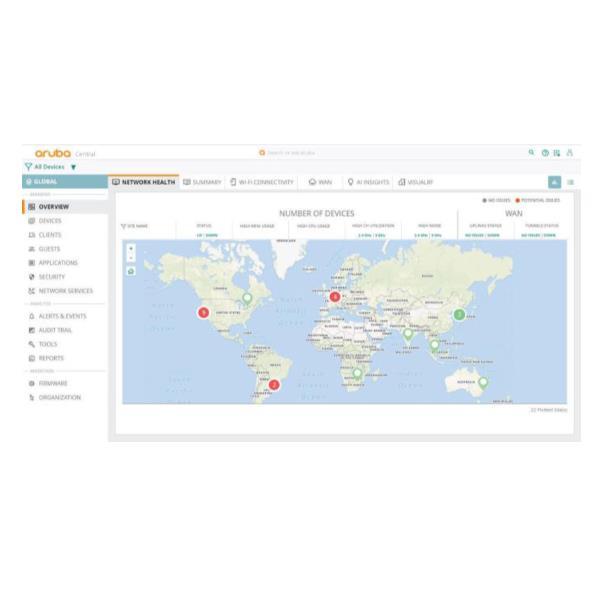The height and width of the screenshot is (600, 600).
Task: Click the search magnifier icon in header
Action: tap(531, 152)
